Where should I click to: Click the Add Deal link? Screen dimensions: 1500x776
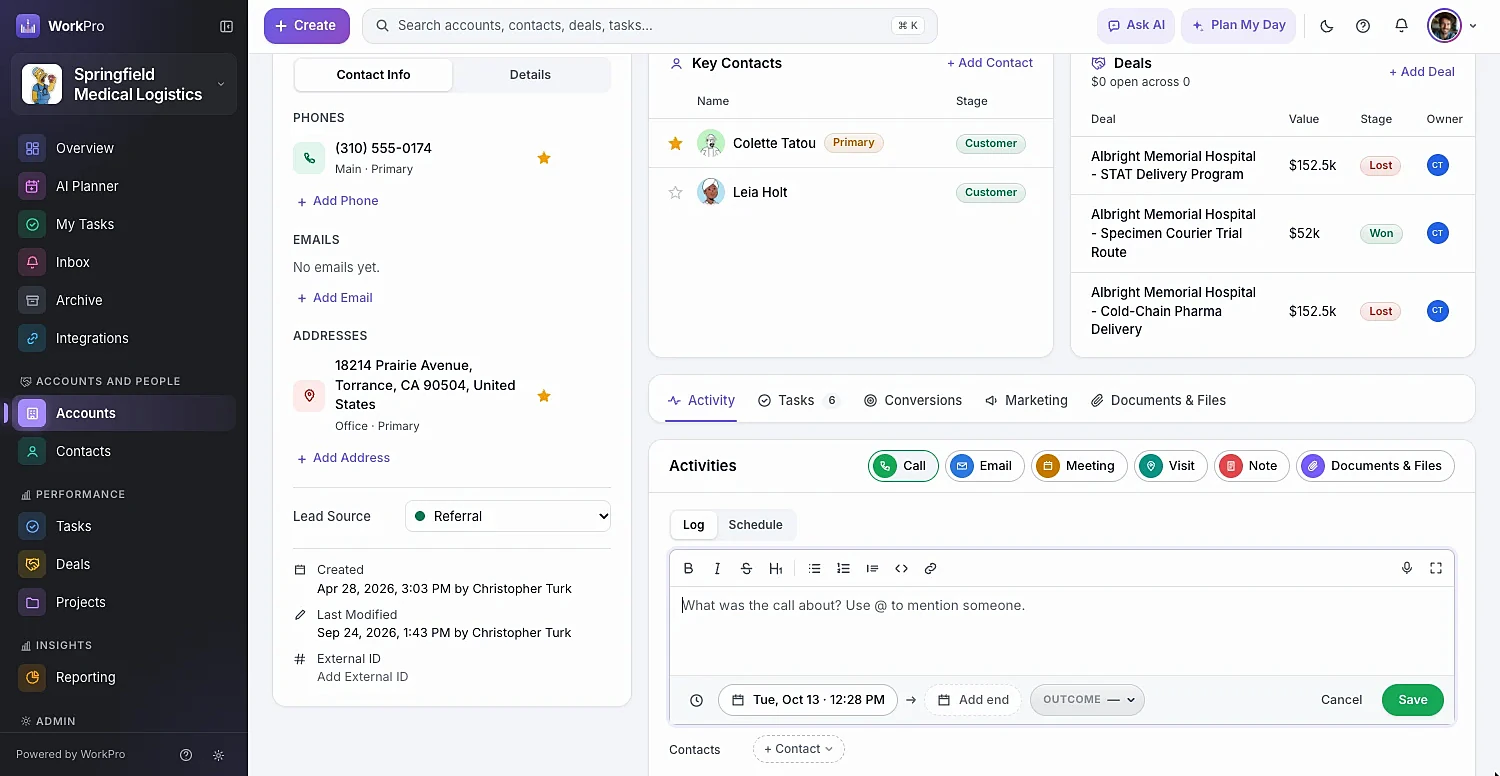coord(1422,72)
